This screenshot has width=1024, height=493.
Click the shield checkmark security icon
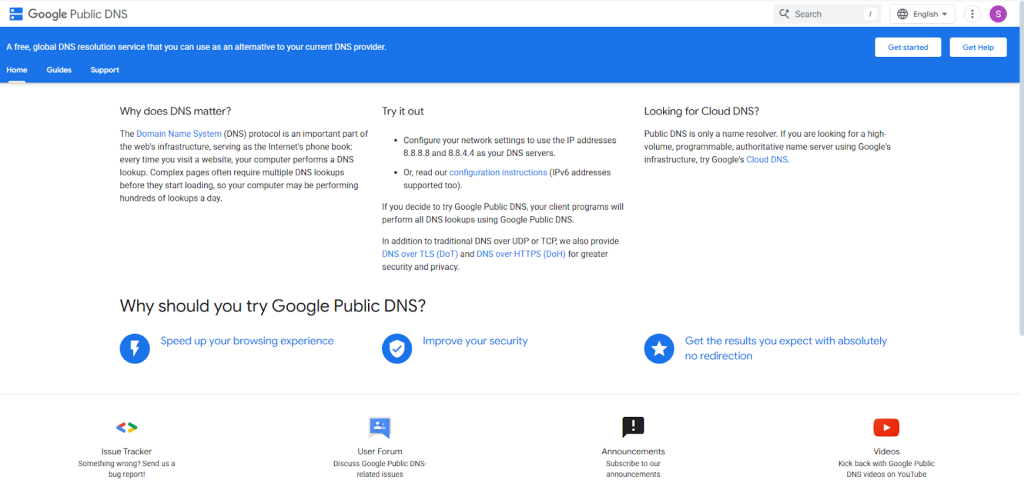pos(397,348)
